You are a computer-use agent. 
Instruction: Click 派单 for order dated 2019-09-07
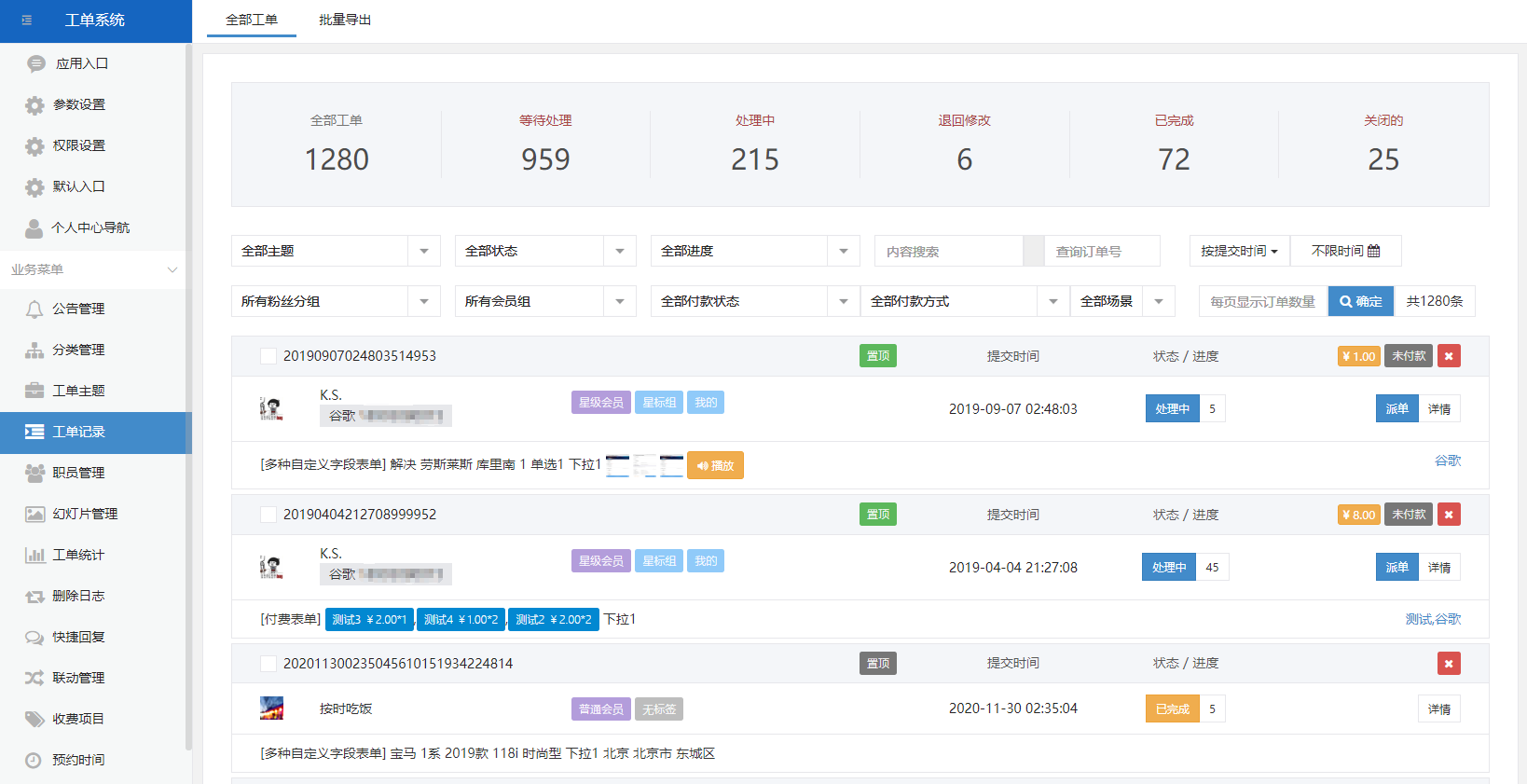pos(1396,408)
